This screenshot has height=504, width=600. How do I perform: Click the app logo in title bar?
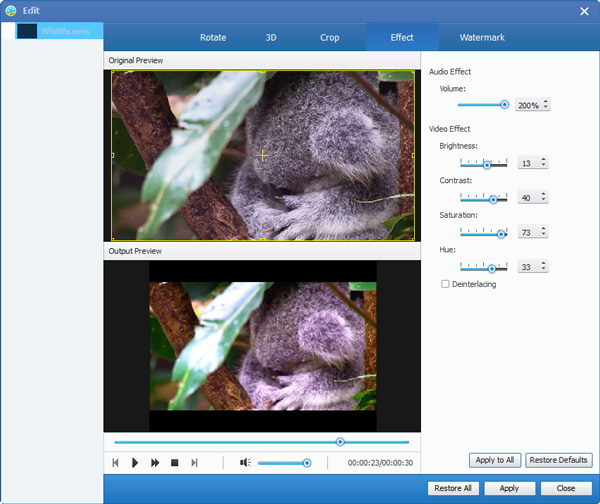pyautogui.click(x=11, y=11)
